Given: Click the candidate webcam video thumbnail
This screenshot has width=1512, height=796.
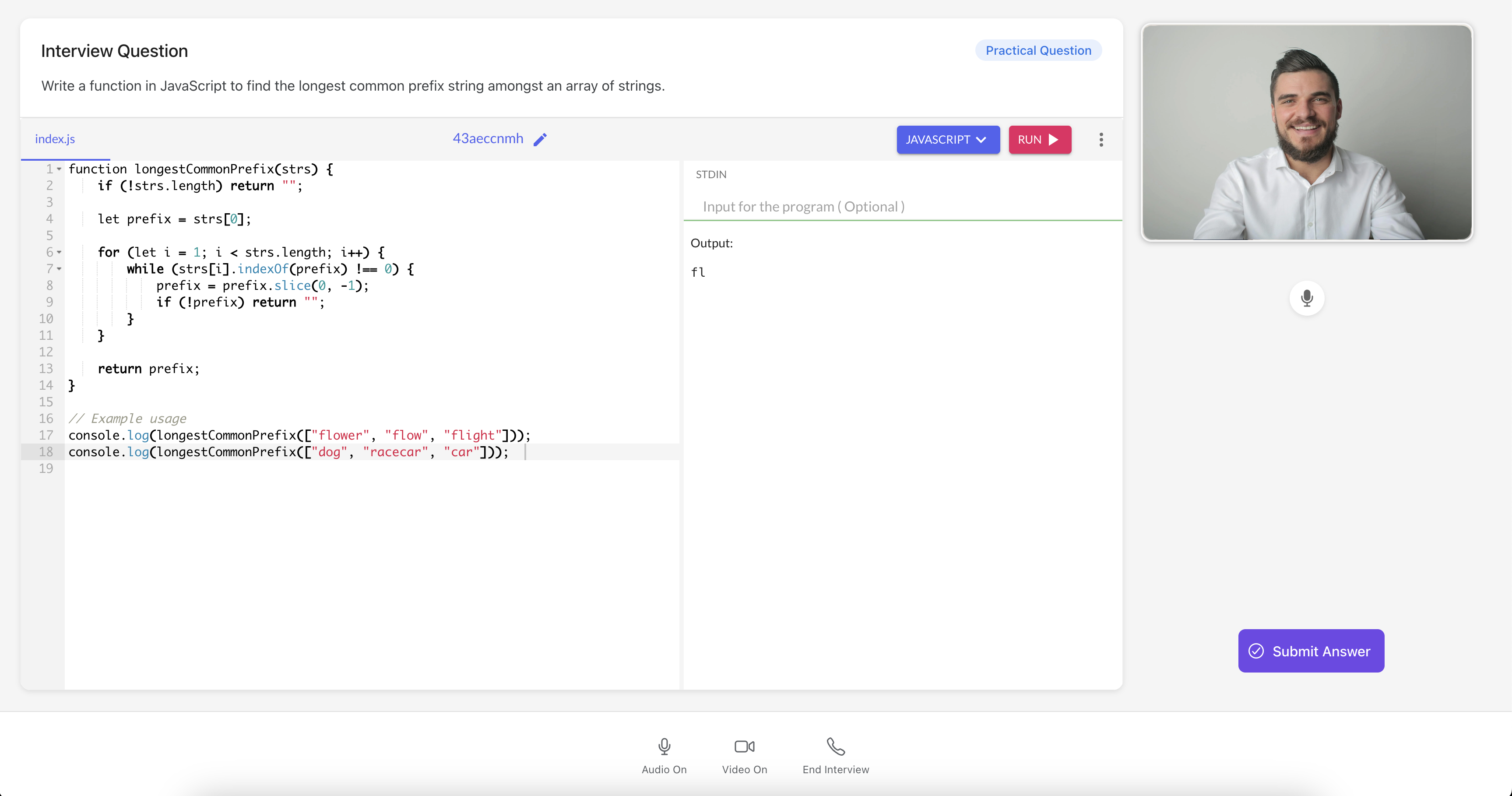Looking at the screenshot, I should (x=1307, y=132).
